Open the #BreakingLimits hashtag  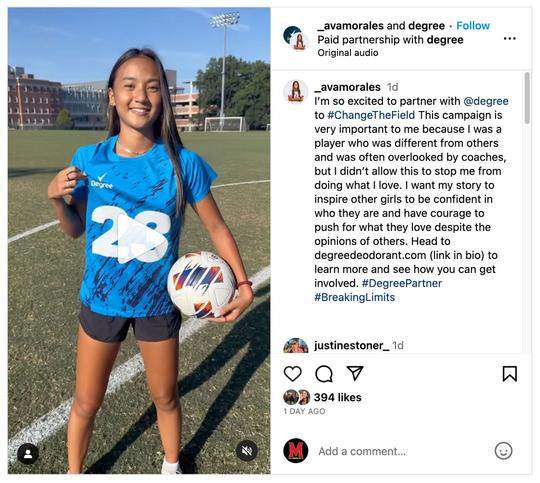pyautogui.click(x=355, y=297)
